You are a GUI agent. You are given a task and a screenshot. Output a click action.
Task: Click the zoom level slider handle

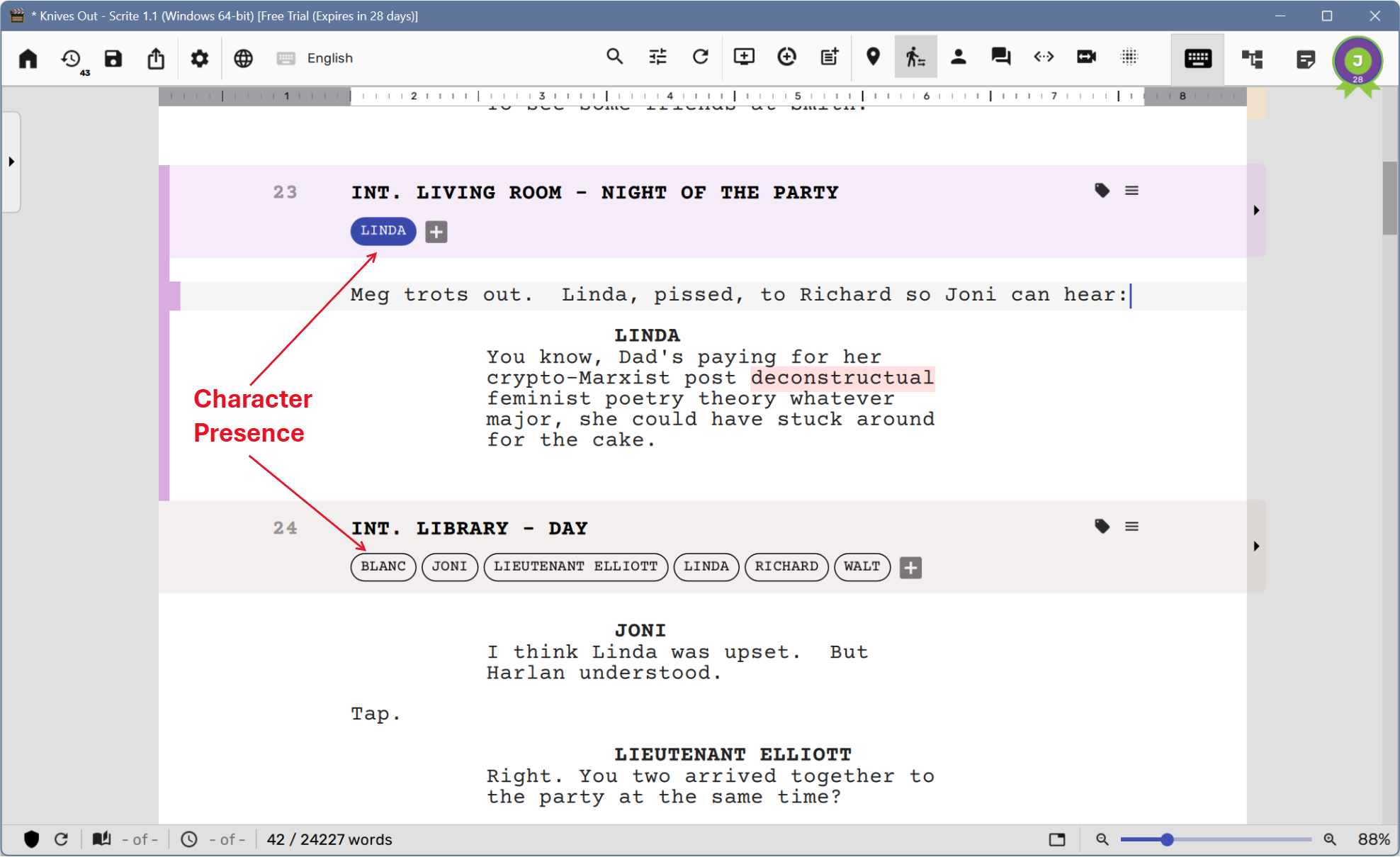1167,839
